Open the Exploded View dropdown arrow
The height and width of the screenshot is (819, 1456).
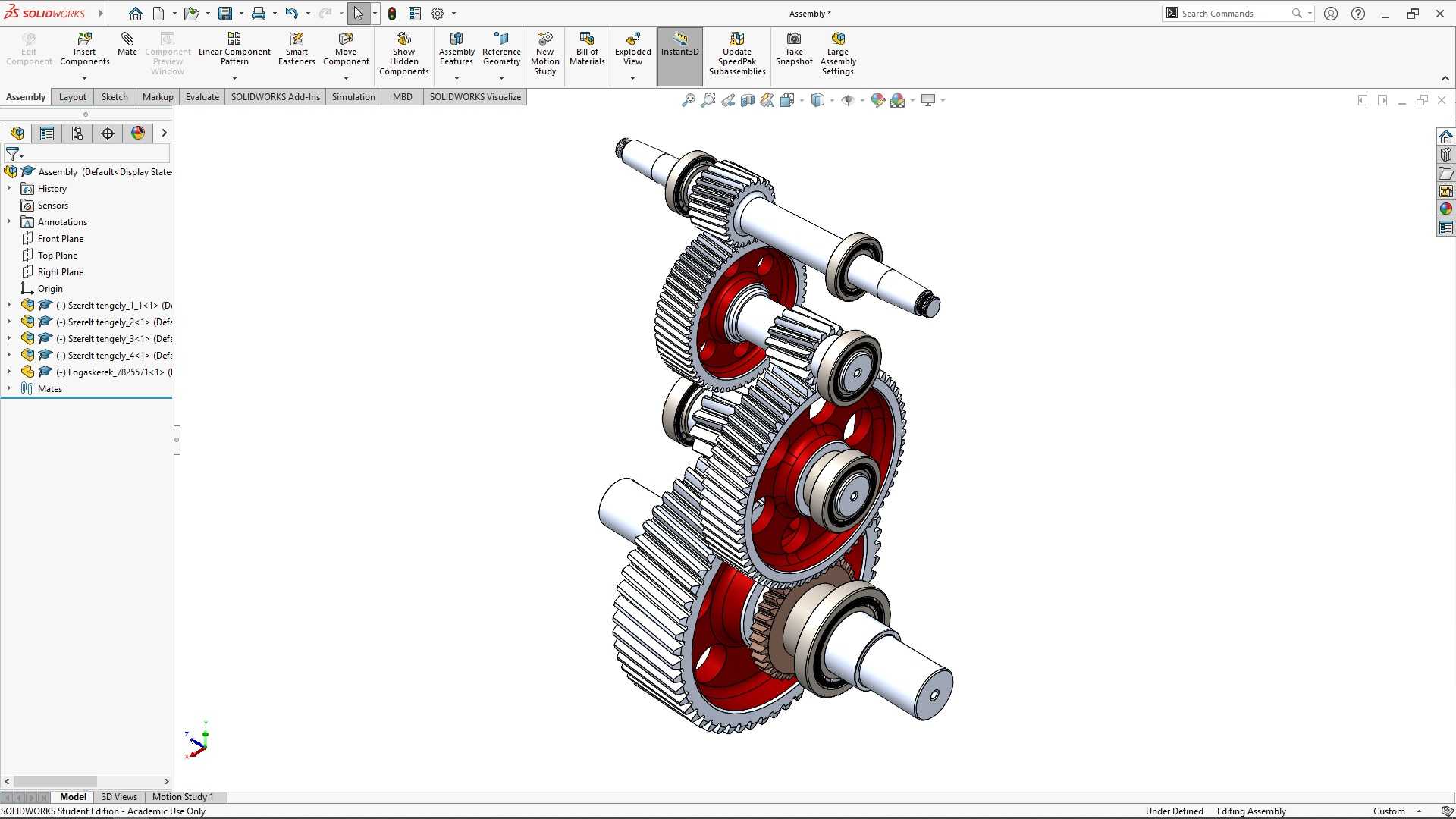tap(632, 78)
